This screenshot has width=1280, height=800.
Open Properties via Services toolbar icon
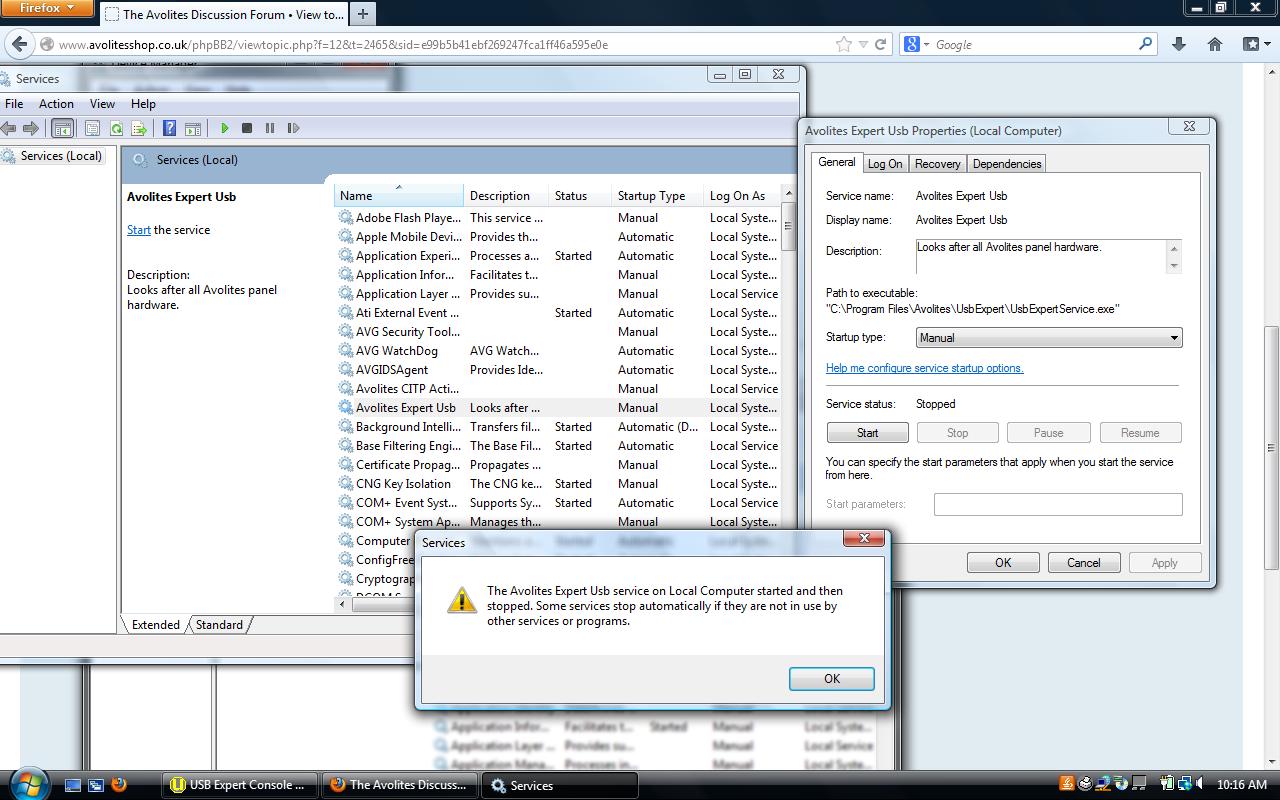point(92,128)
